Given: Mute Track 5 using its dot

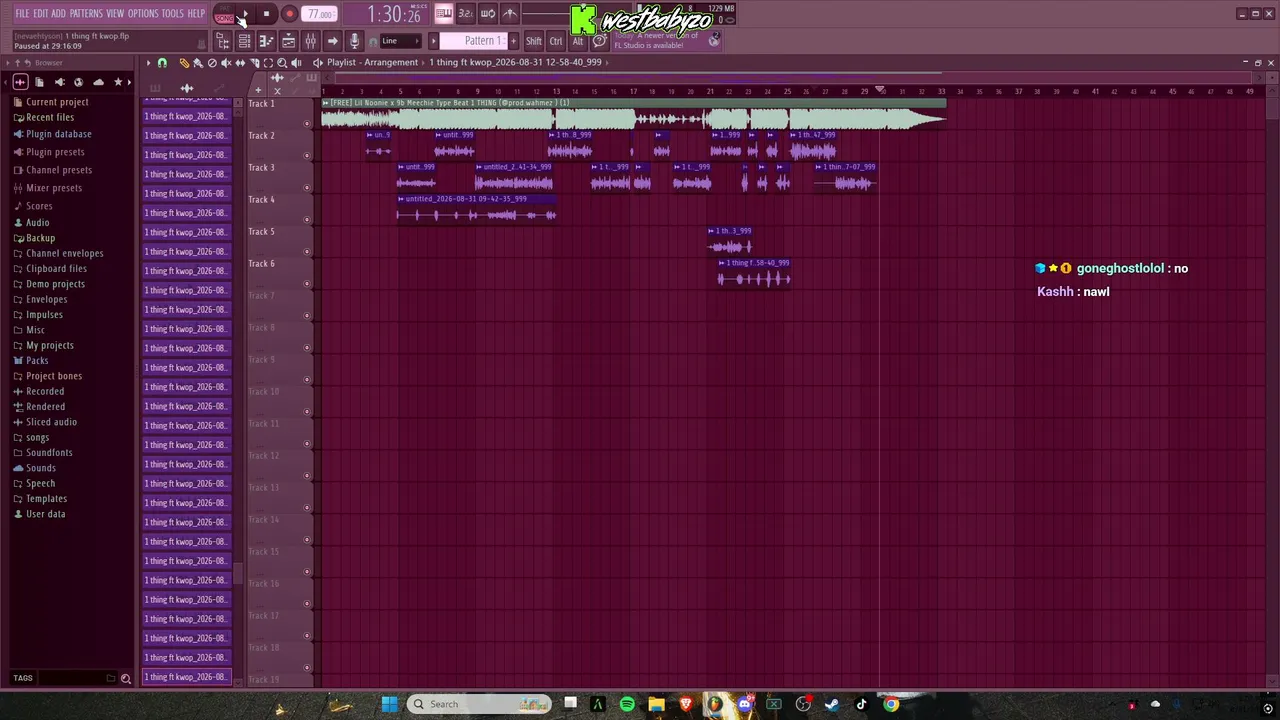Looking at the screenshot, I should 307,252.
